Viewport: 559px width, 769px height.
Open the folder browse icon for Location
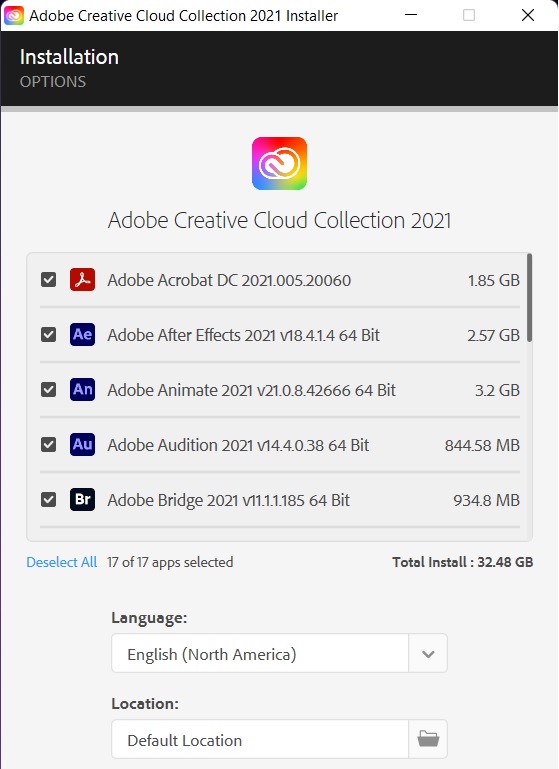pyautogui.click(x=428, y=739)
